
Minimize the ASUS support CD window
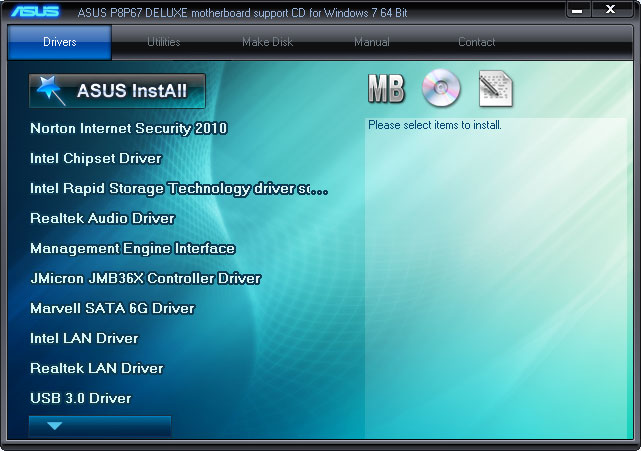pyautogui.click(x=578, y=10)
